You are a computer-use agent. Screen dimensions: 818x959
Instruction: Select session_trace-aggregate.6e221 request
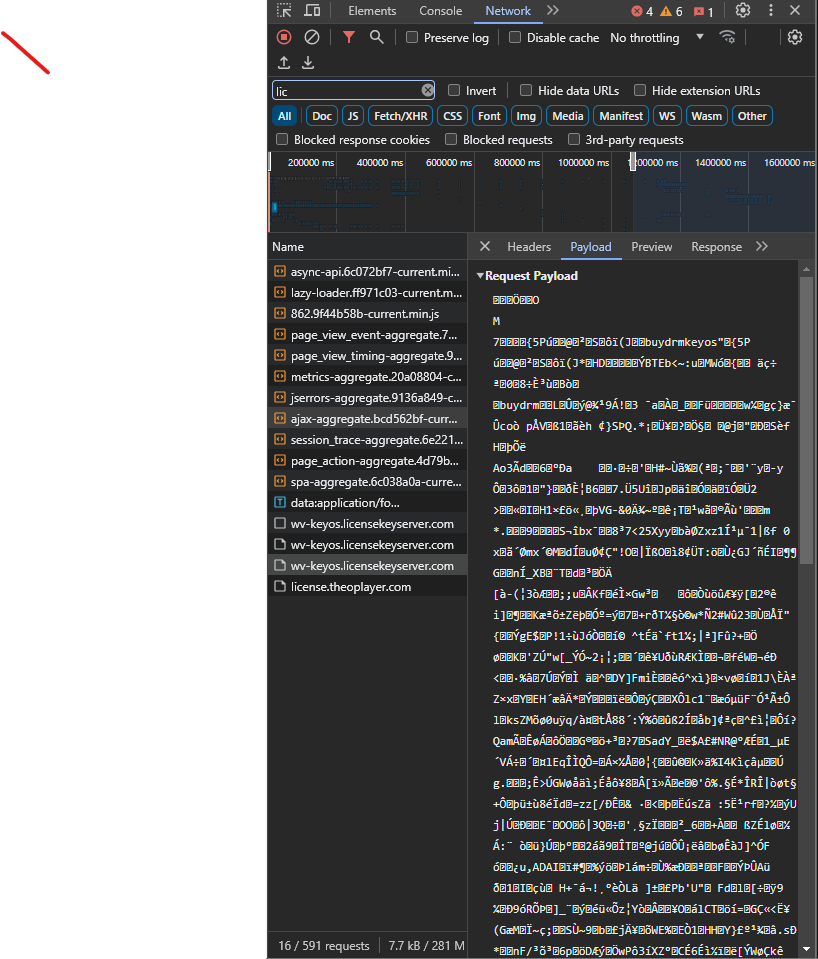click(367, 440)
